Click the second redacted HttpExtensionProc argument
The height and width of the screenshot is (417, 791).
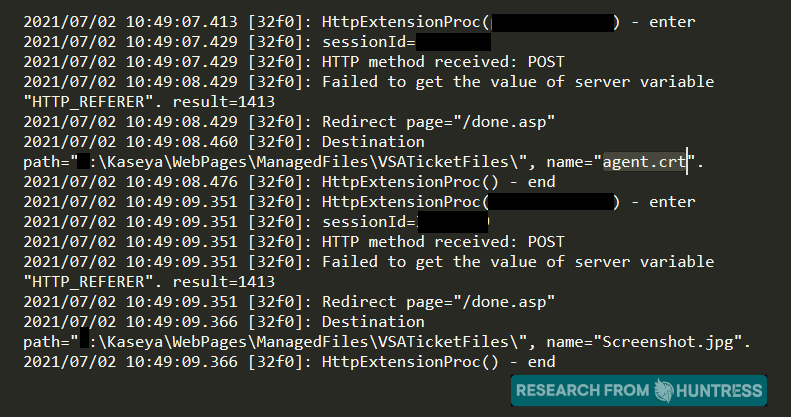click(x=552, y=202)
